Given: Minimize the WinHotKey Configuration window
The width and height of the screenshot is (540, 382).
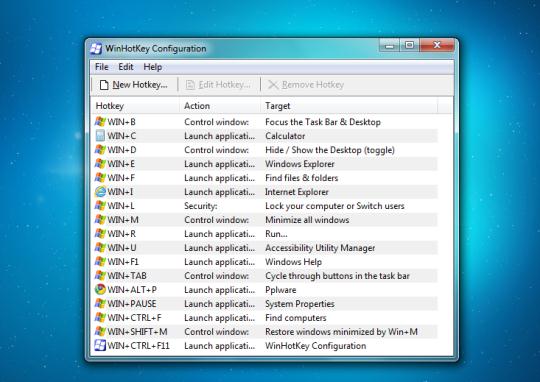Looking at the screenshot, I should [x=390, y=45].
